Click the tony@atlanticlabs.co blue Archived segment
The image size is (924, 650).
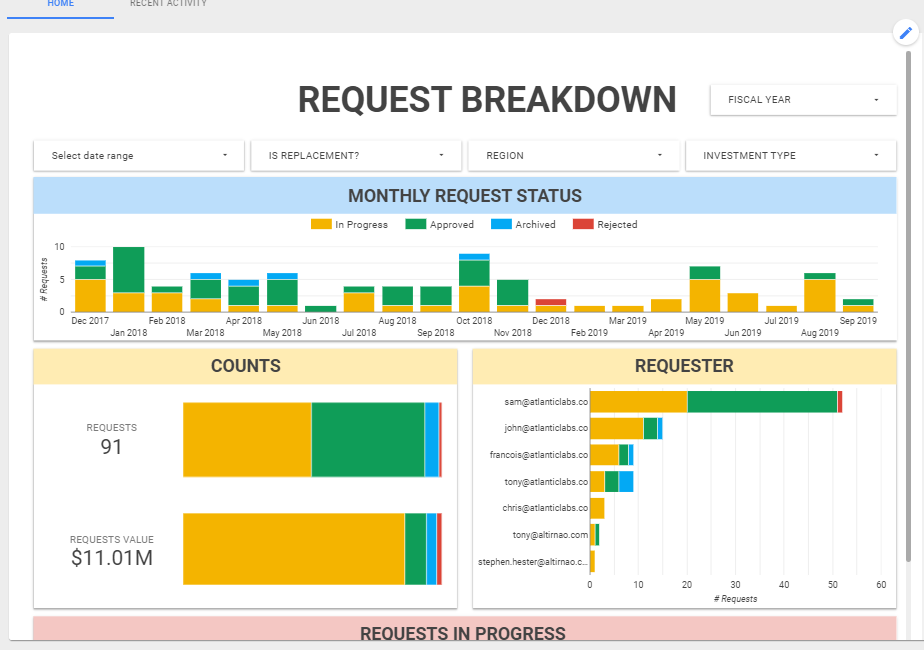626,481
